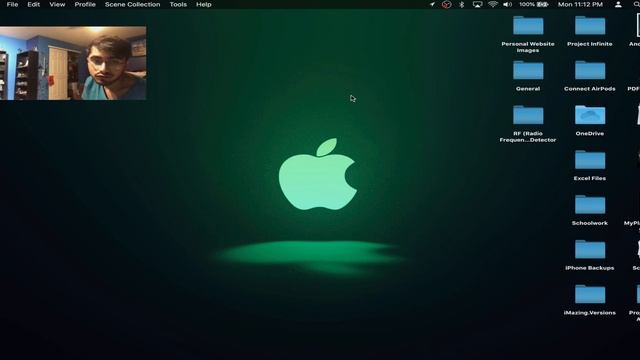Select the OneDrive folder

pyautogui.click(x=590, y=121)
